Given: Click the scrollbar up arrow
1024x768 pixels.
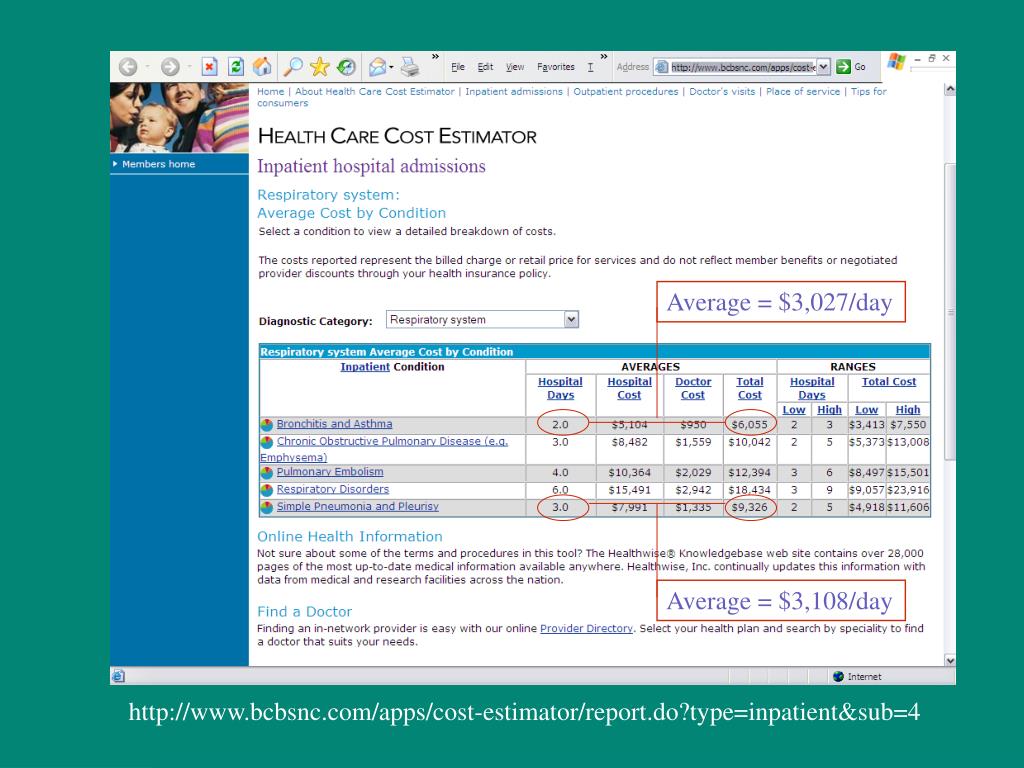Looking at the screenshot, I should click(950, 89).
